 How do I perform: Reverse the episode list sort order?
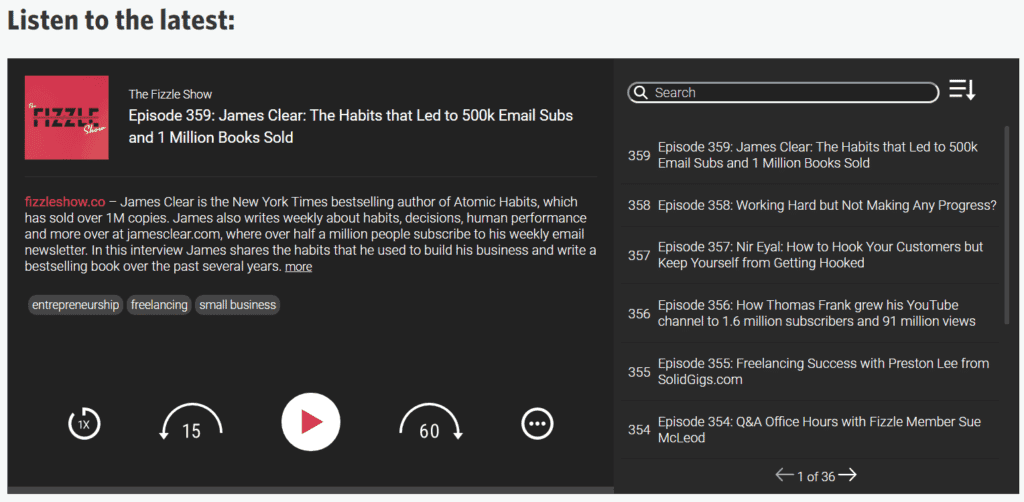click(962, 89)
